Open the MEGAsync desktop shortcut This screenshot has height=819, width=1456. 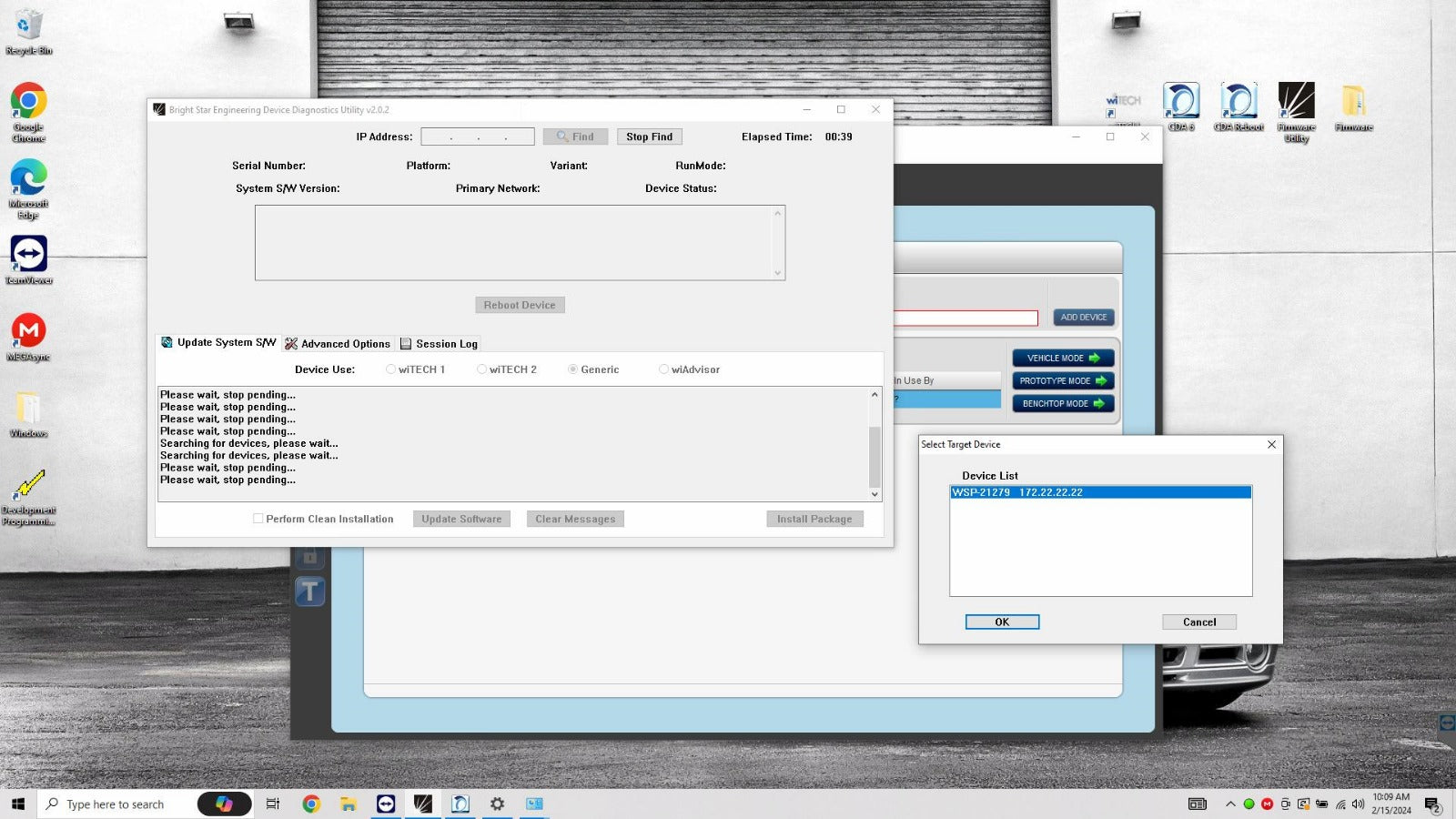pyautogui.click(x=29, y=331)
